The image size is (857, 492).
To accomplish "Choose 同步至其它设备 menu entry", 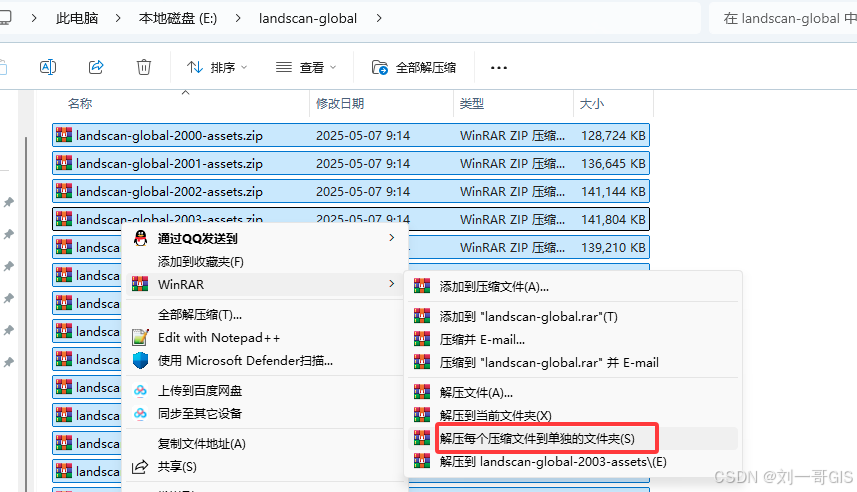I will pos(265,413).
